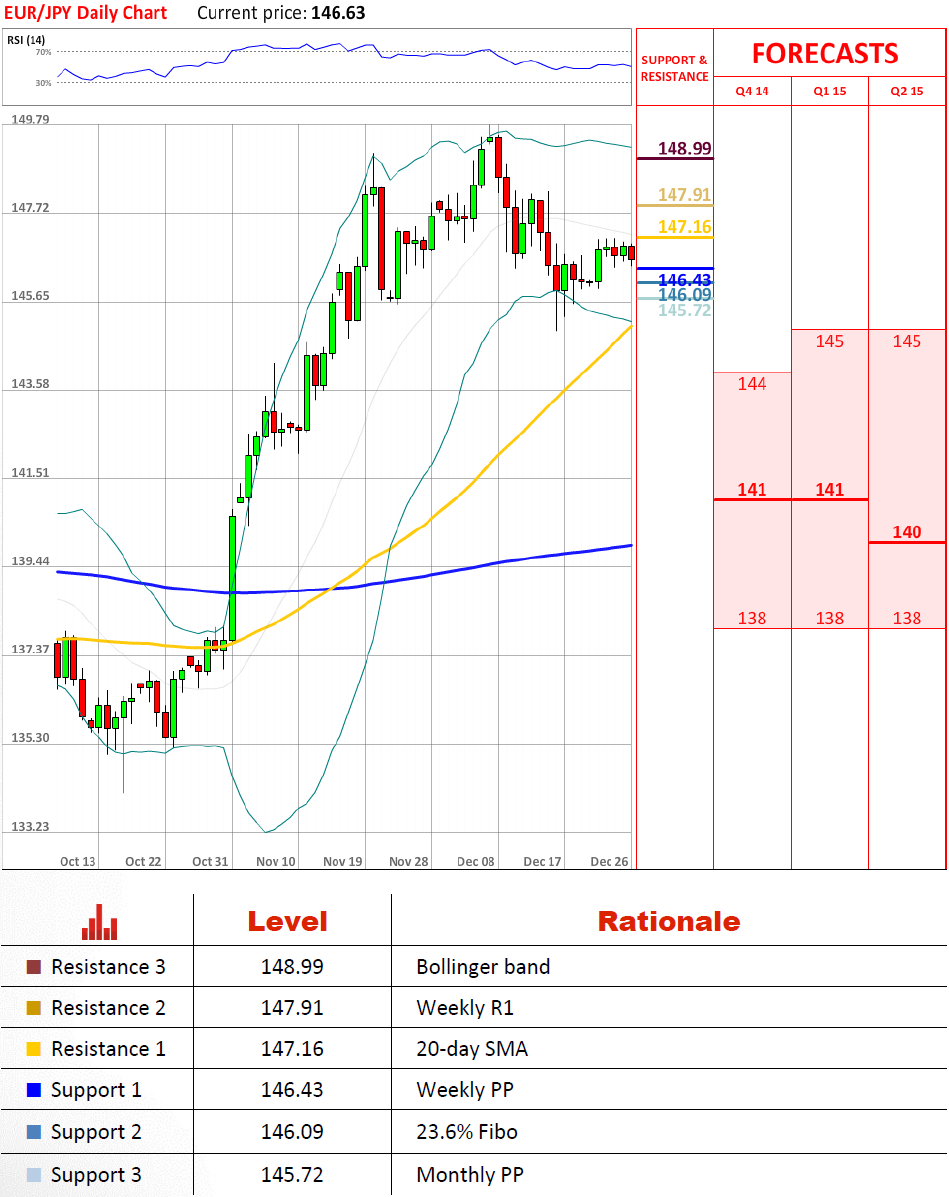This screenshot has height=1197, width=949.
Task: Select the 'Resistance 2' row label
Action: point(108,1008)
